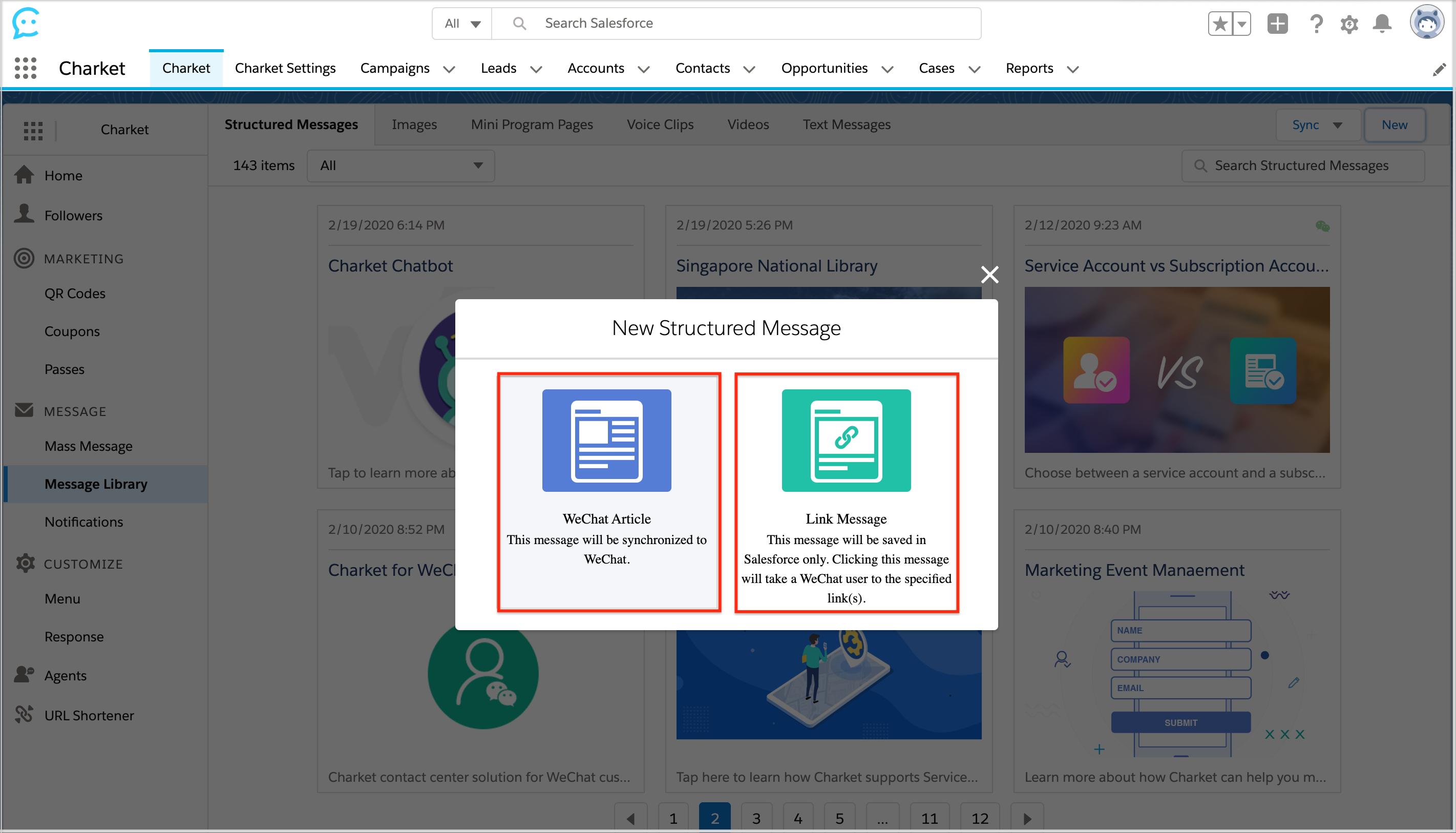Click the URL Shortener link icon

[24, 714]
